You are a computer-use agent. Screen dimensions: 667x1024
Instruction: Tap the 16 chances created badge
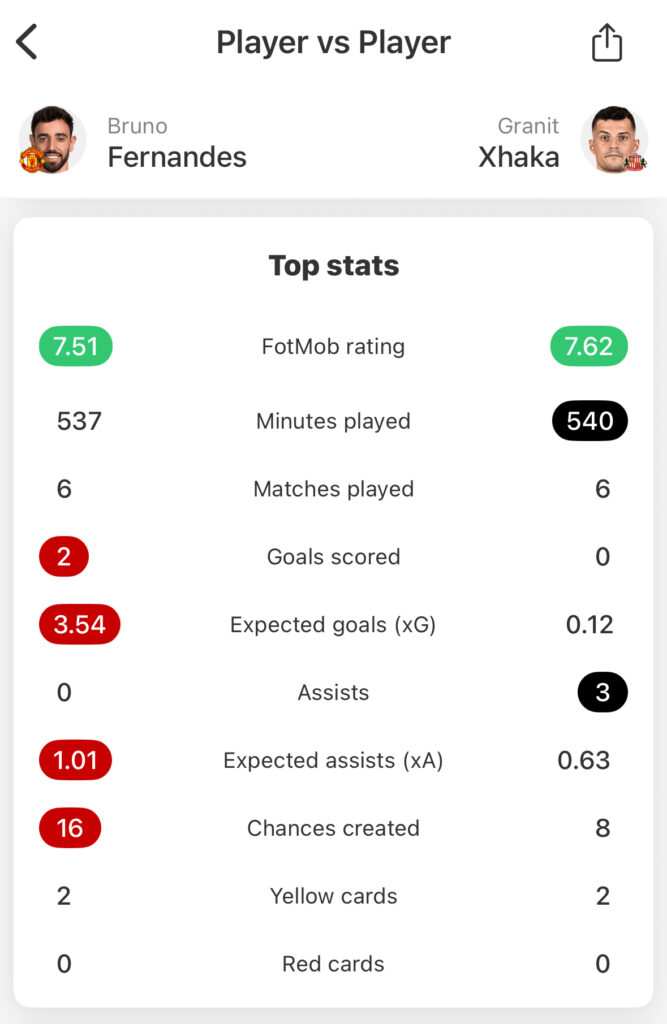pos(69,829)
